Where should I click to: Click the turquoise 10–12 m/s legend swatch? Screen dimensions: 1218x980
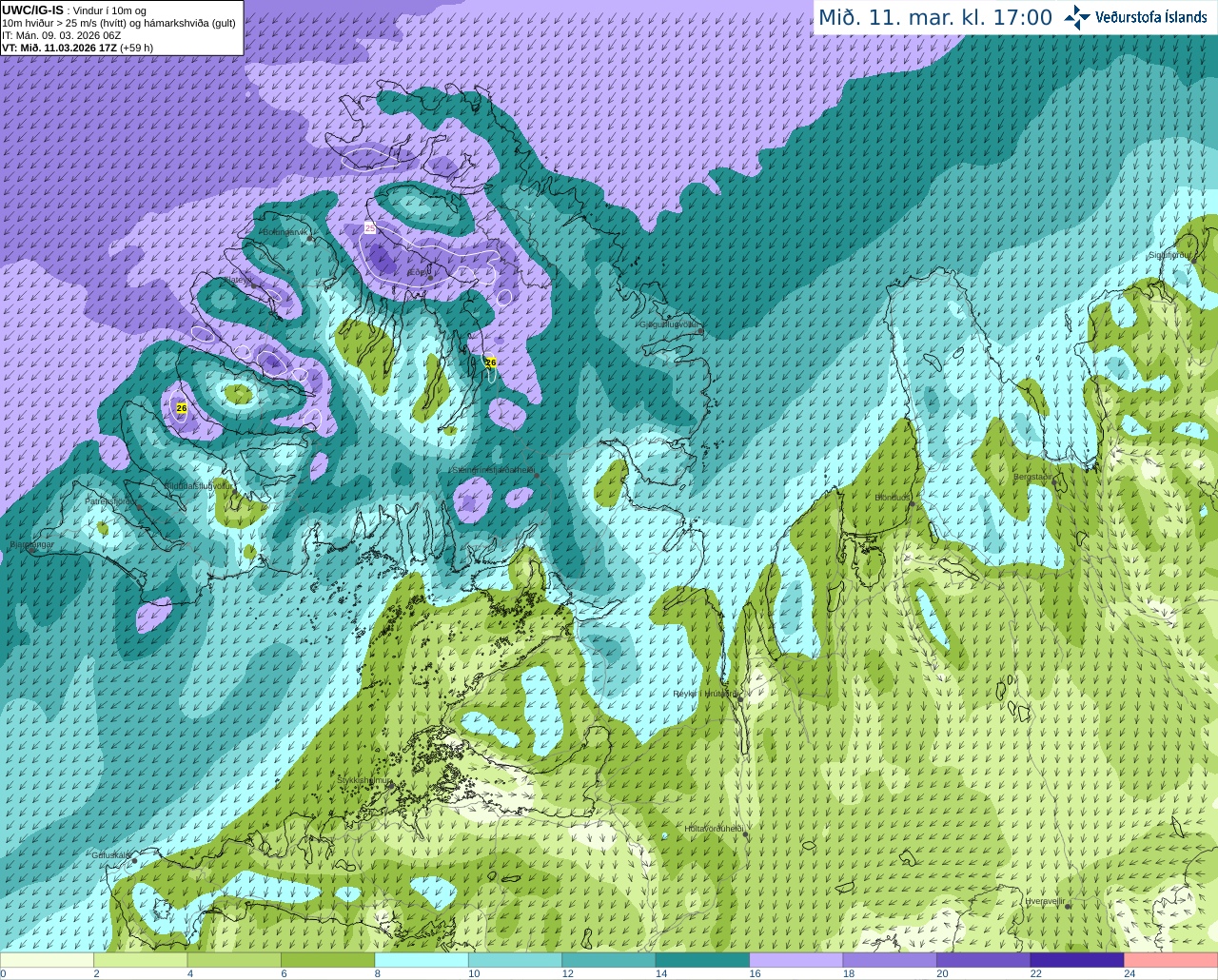coord(515,959)
